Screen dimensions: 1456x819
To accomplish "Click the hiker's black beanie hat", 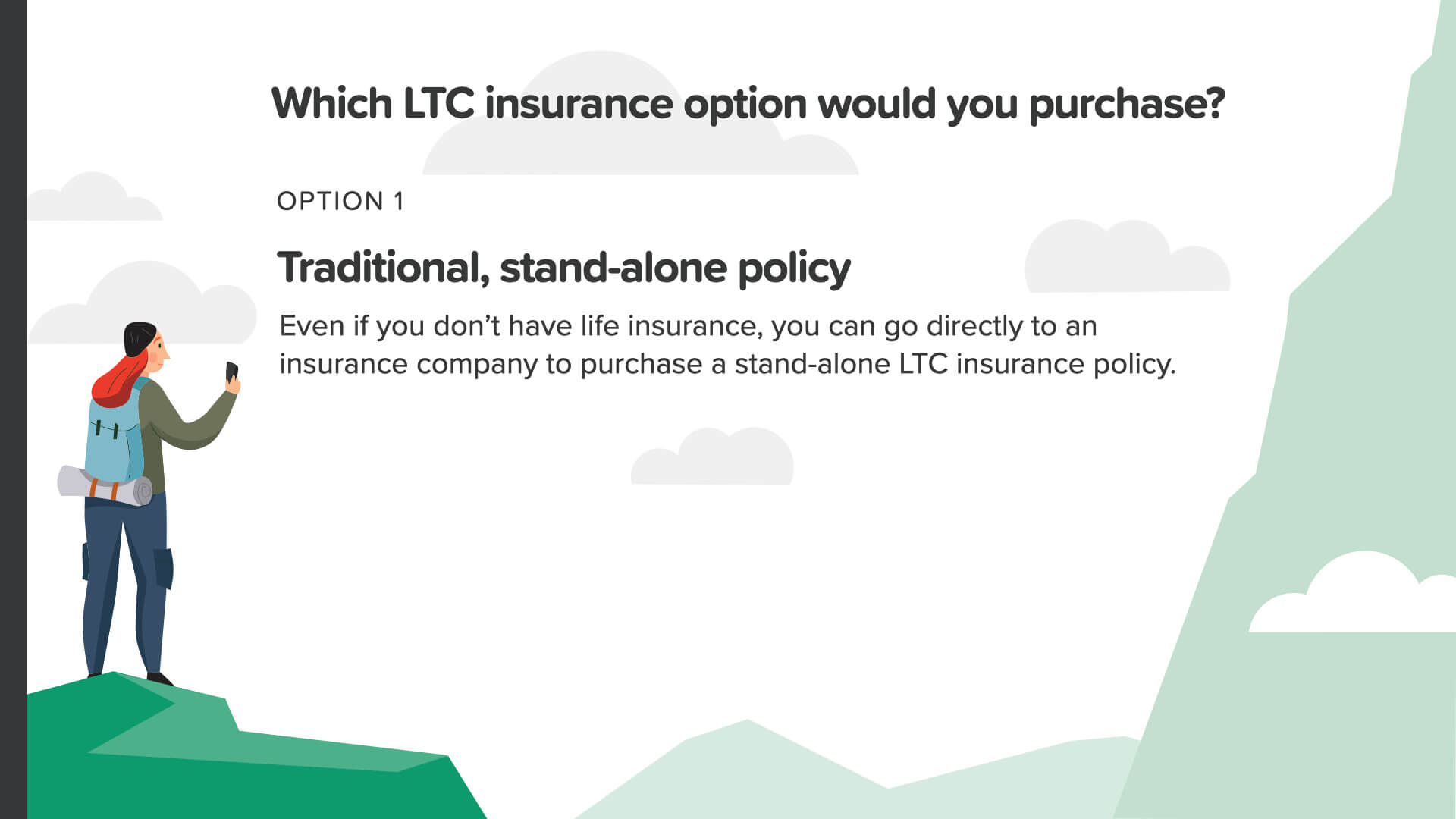I will click(x=138, y=337).
